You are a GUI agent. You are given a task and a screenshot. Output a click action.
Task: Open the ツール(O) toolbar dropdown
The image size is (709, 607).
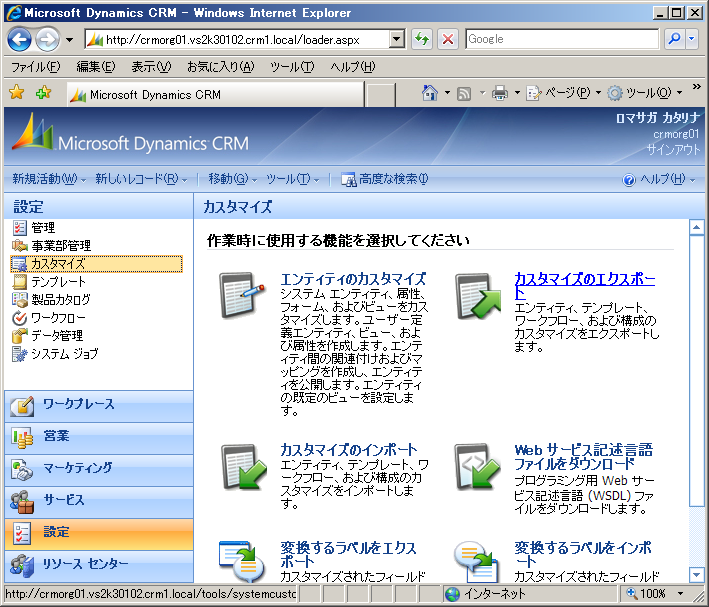tap(679, 93)
